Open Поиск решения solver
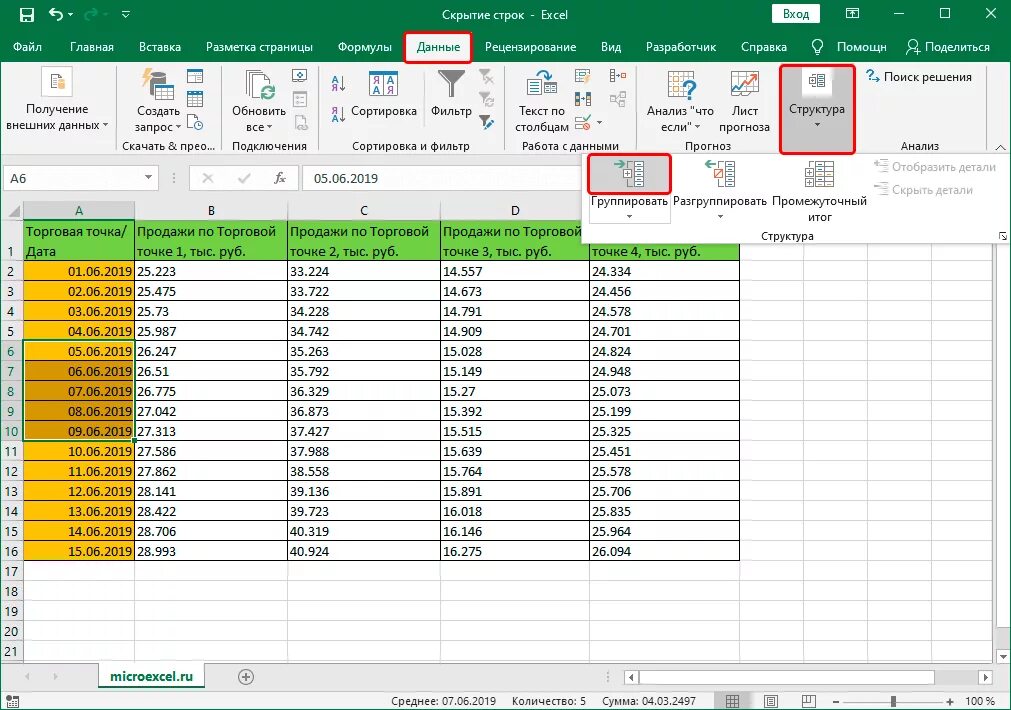The height and width of the screenshot is (710, 1011). tap(918, 77)
